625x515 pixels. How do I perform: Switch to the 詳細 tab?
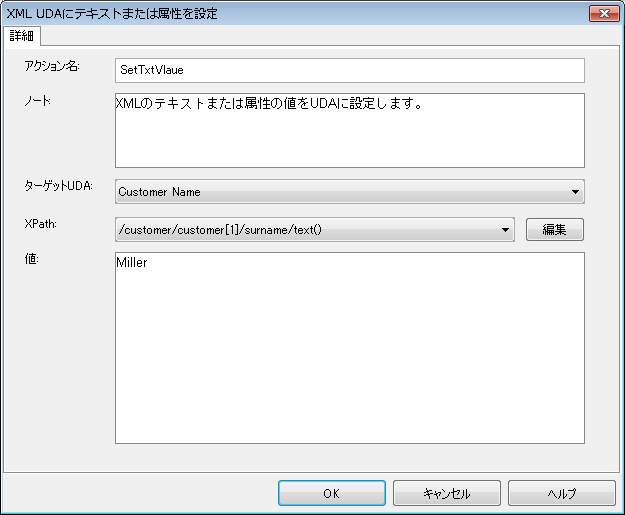point(22,36)
